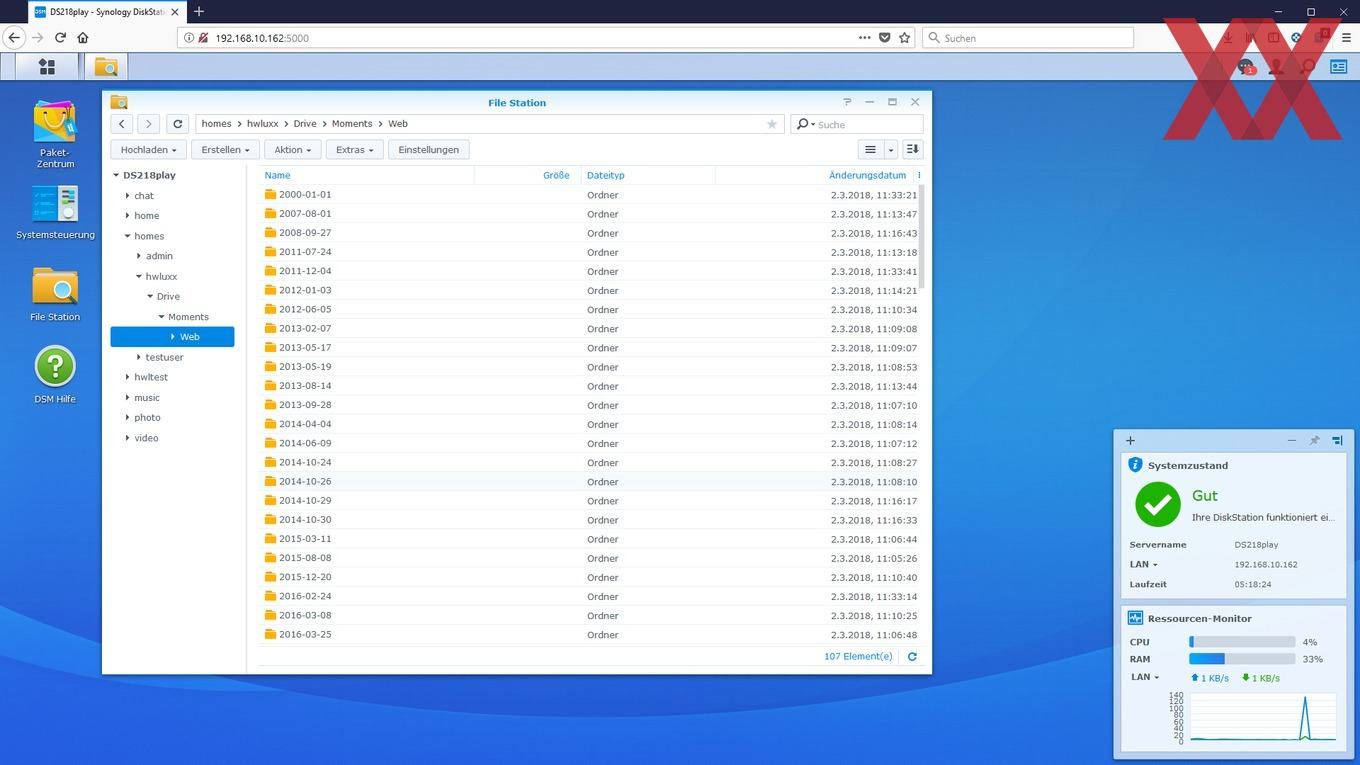Screen dimensions: 1360x765
Task: Pin the widget panel
Action: coord(1314,440)
